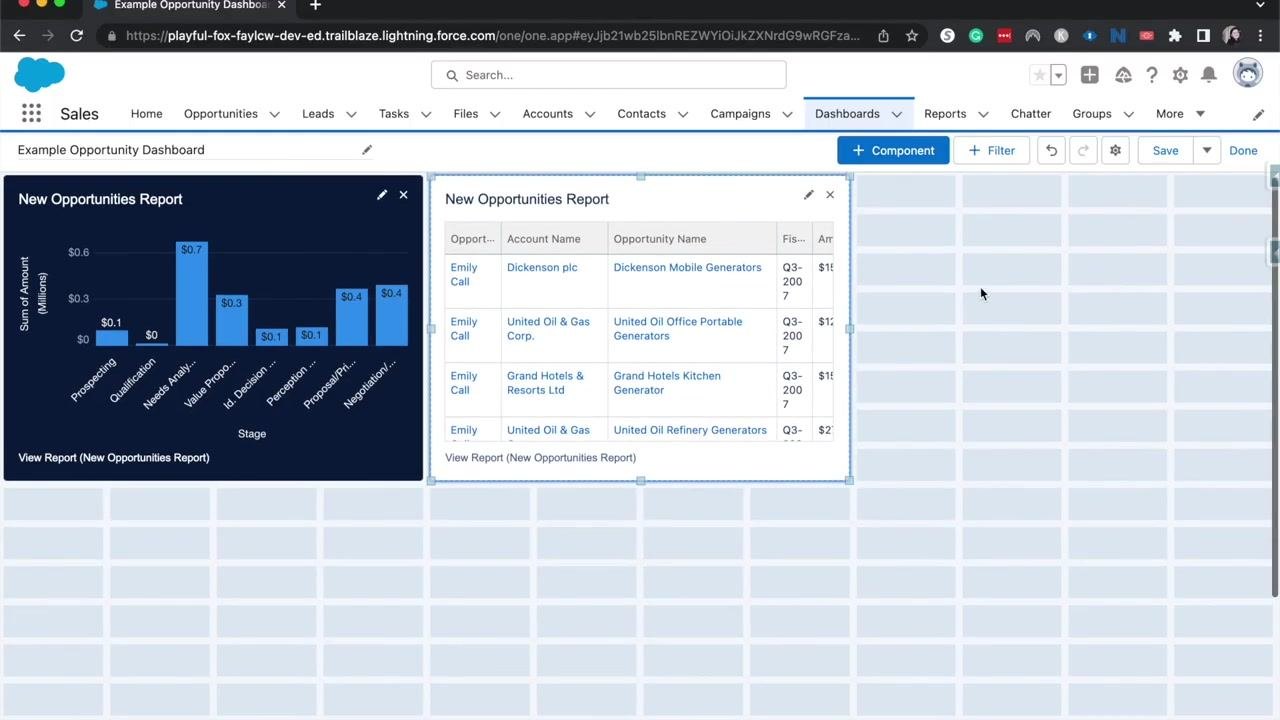Open the Trailhead guidance icon
Screen dimensions: 1280x720
[x=1123, y=75]
